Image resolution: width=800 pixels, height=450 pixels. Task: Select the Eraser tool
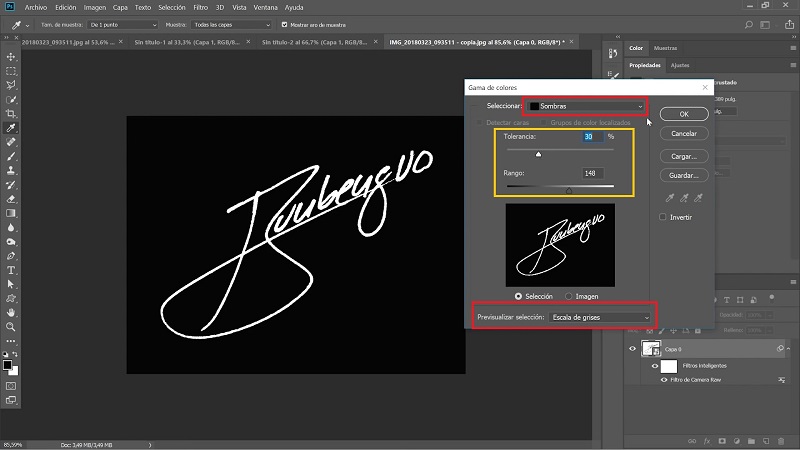point(11,199)
